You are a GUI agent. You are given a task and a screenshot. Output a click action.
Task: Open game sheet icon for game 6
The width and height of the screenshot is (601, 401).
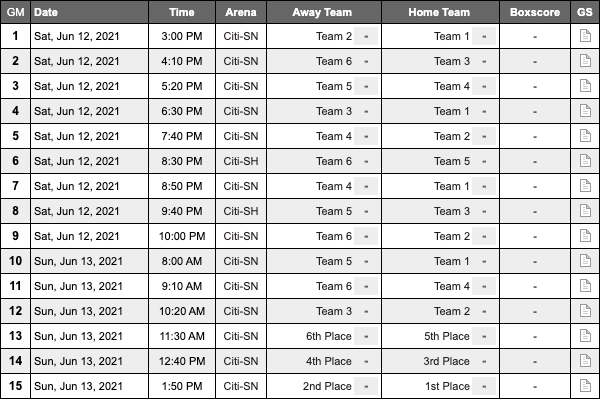click(x=585, y=161)
